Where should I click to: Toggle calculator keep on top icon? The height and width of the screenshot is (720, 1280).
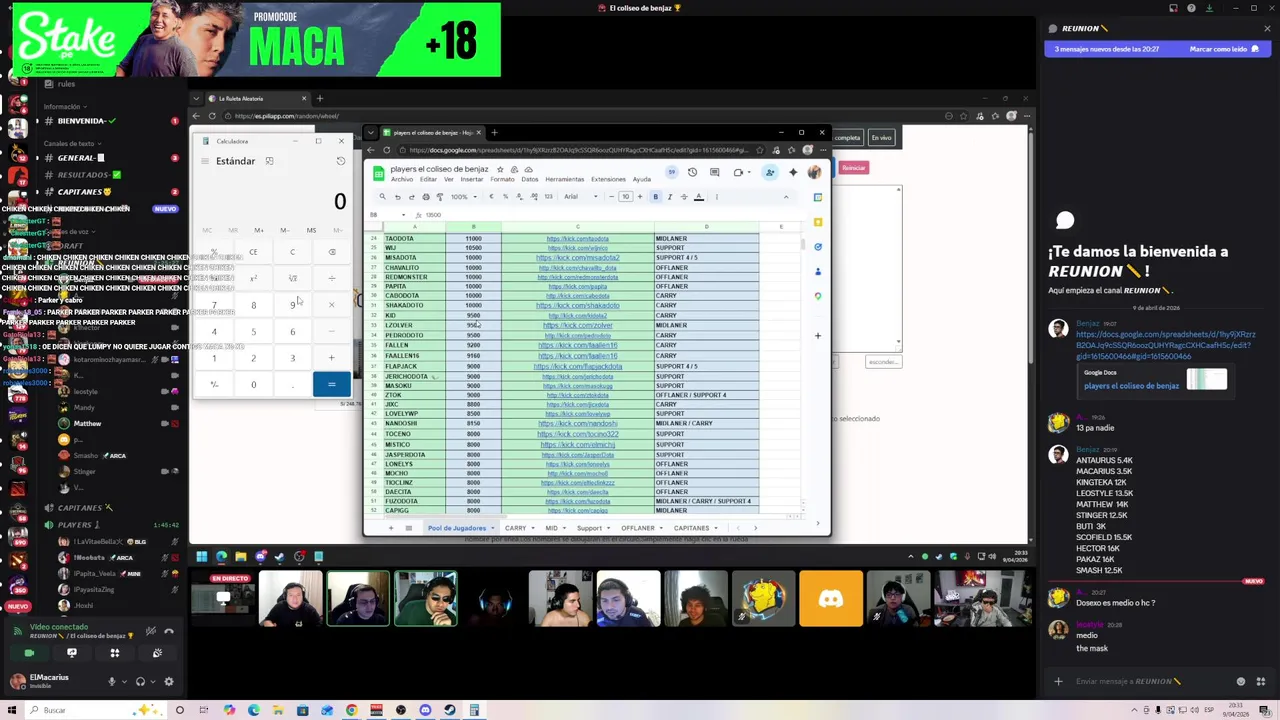[x=269, y=161]
